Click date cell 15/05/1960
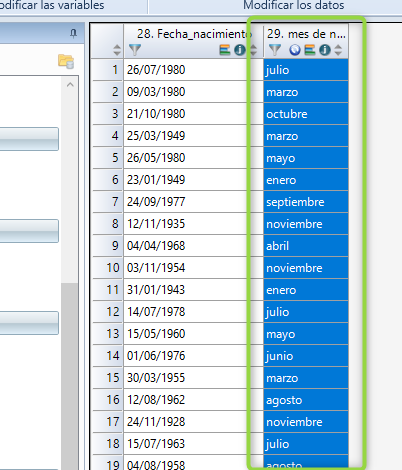402x470 pixels. point(193,334)
